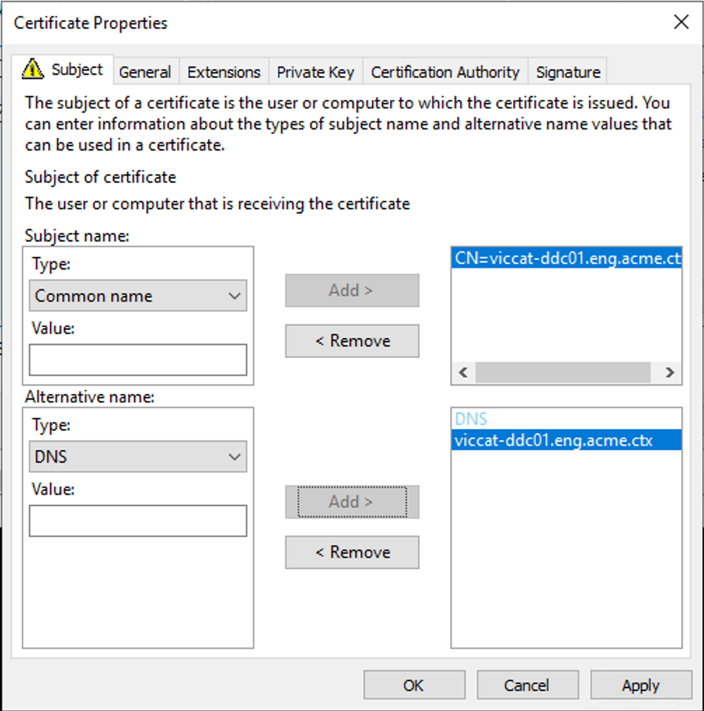Click the Subject name Value field
The width and height of the screenshot is (704, 711).
point(138,359)
